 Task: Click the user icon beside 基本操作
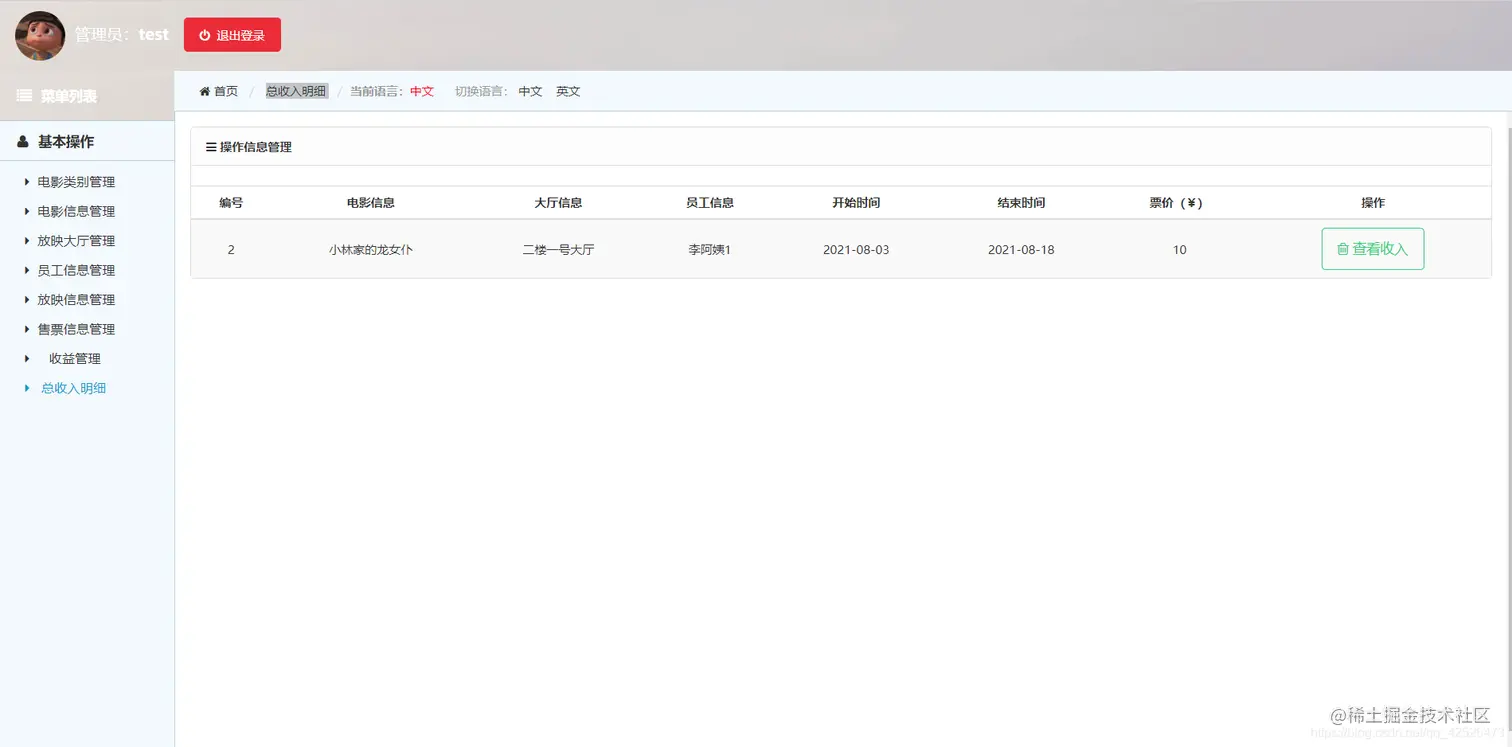pos(23,142)
